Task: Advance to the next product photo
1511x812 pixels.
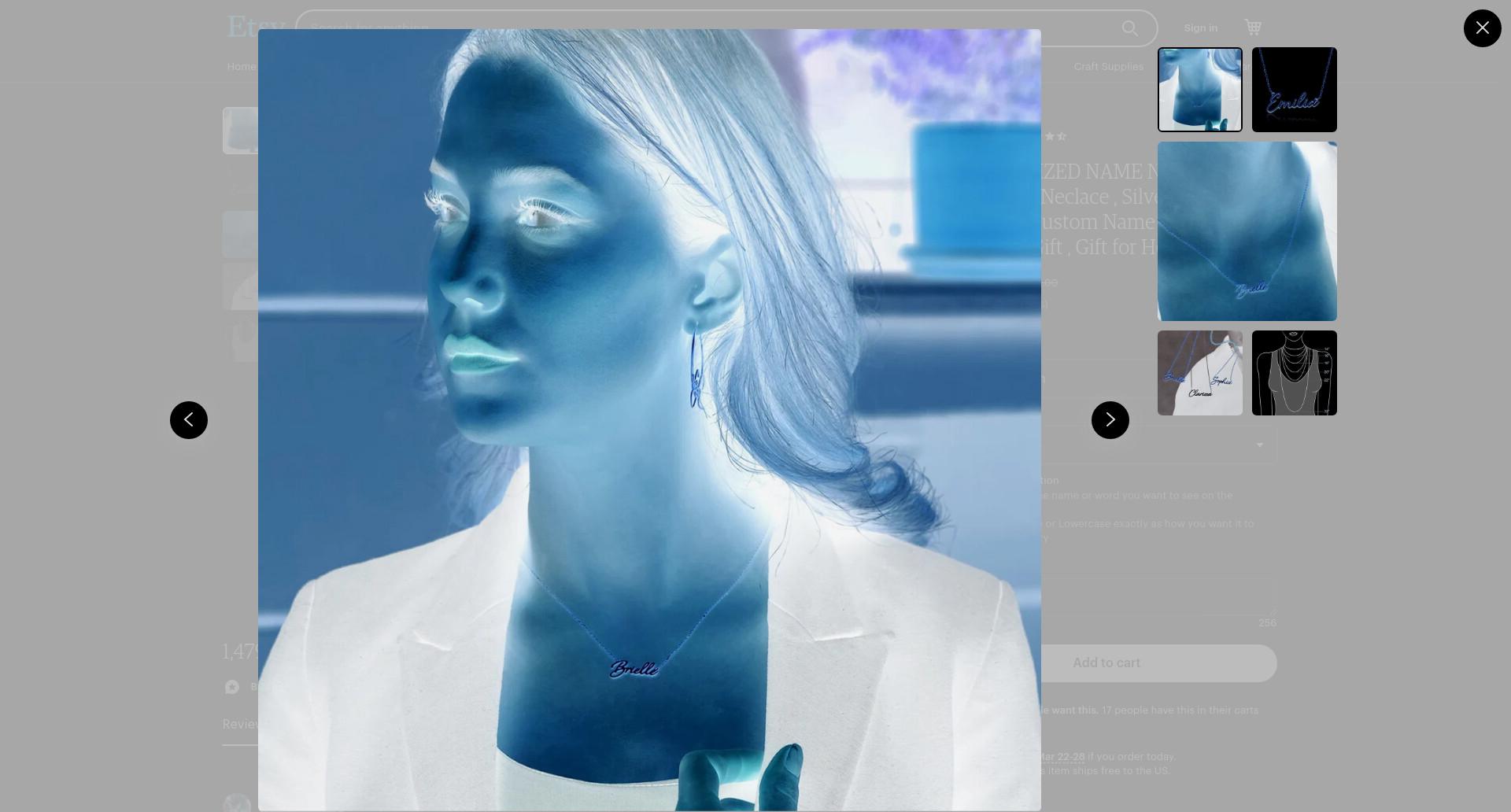Action: click(1110, 420)
